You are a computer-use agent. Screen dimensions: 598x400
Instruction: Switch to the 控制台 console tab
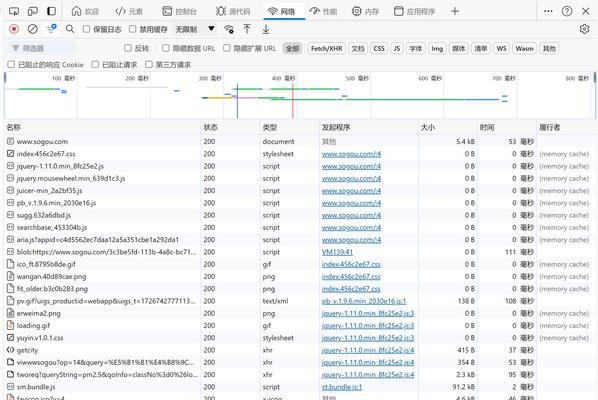(179, 11)
